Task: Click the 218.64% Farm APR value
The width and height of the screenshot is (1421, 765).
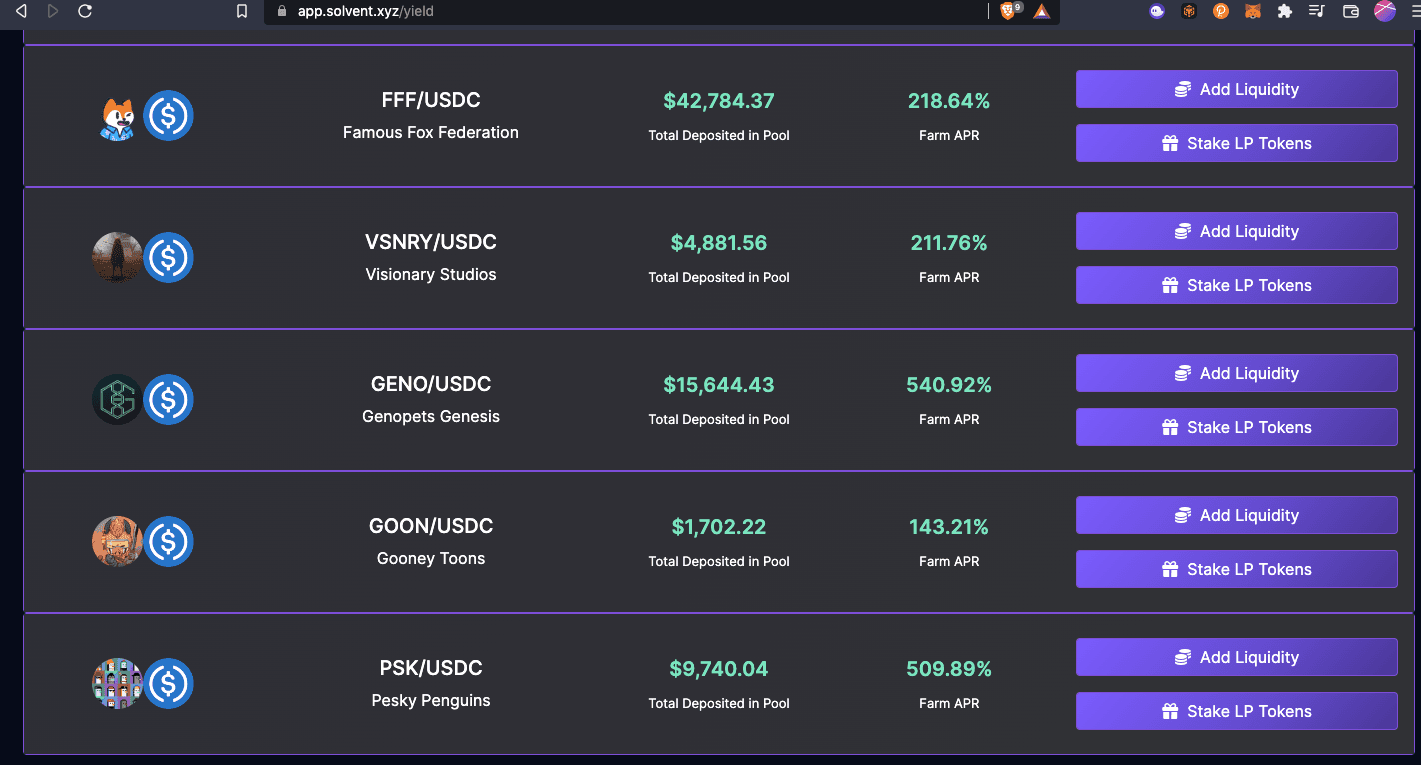Action: [x=949, y=101]
